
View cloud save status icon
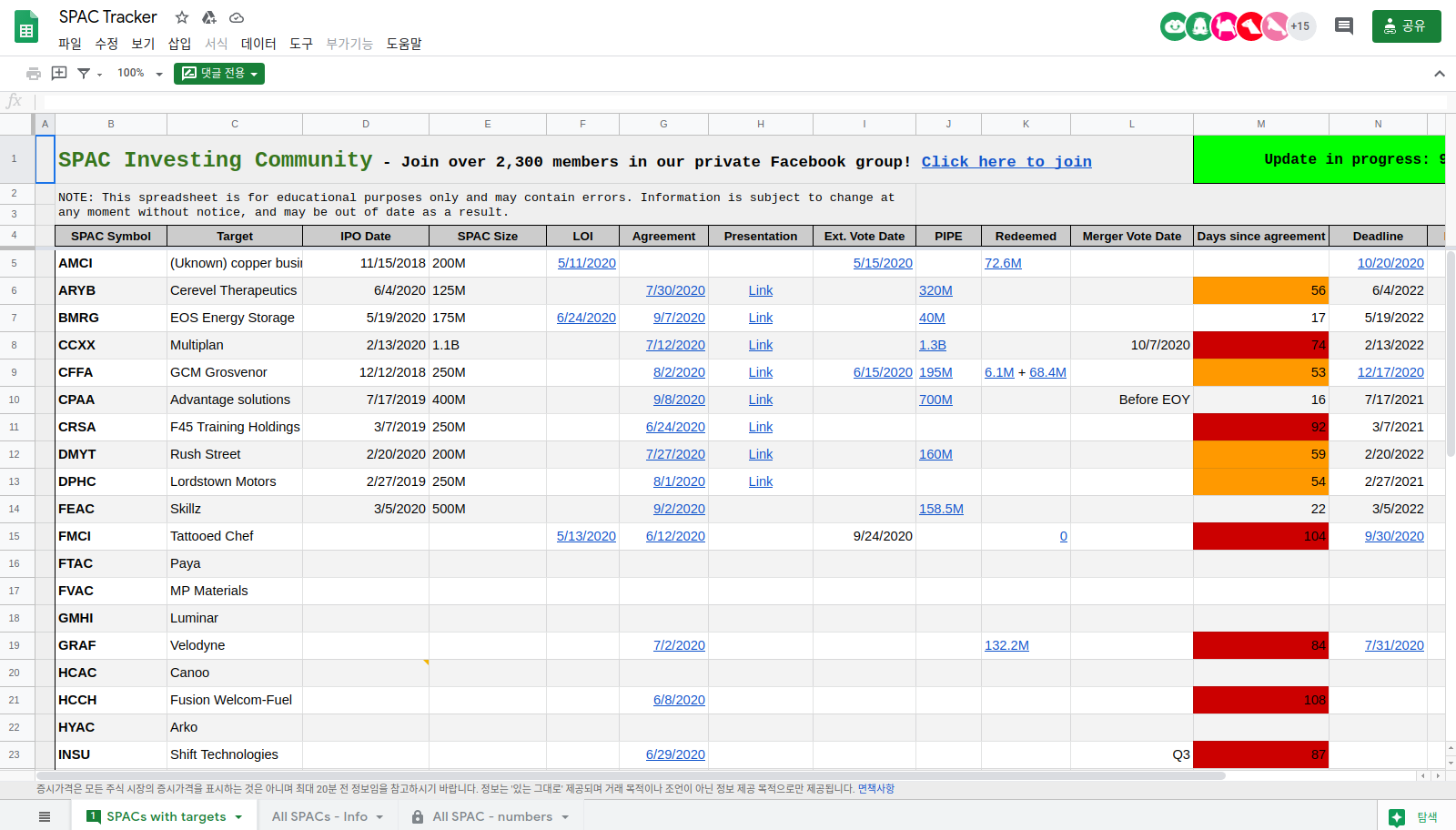point(237,17)
